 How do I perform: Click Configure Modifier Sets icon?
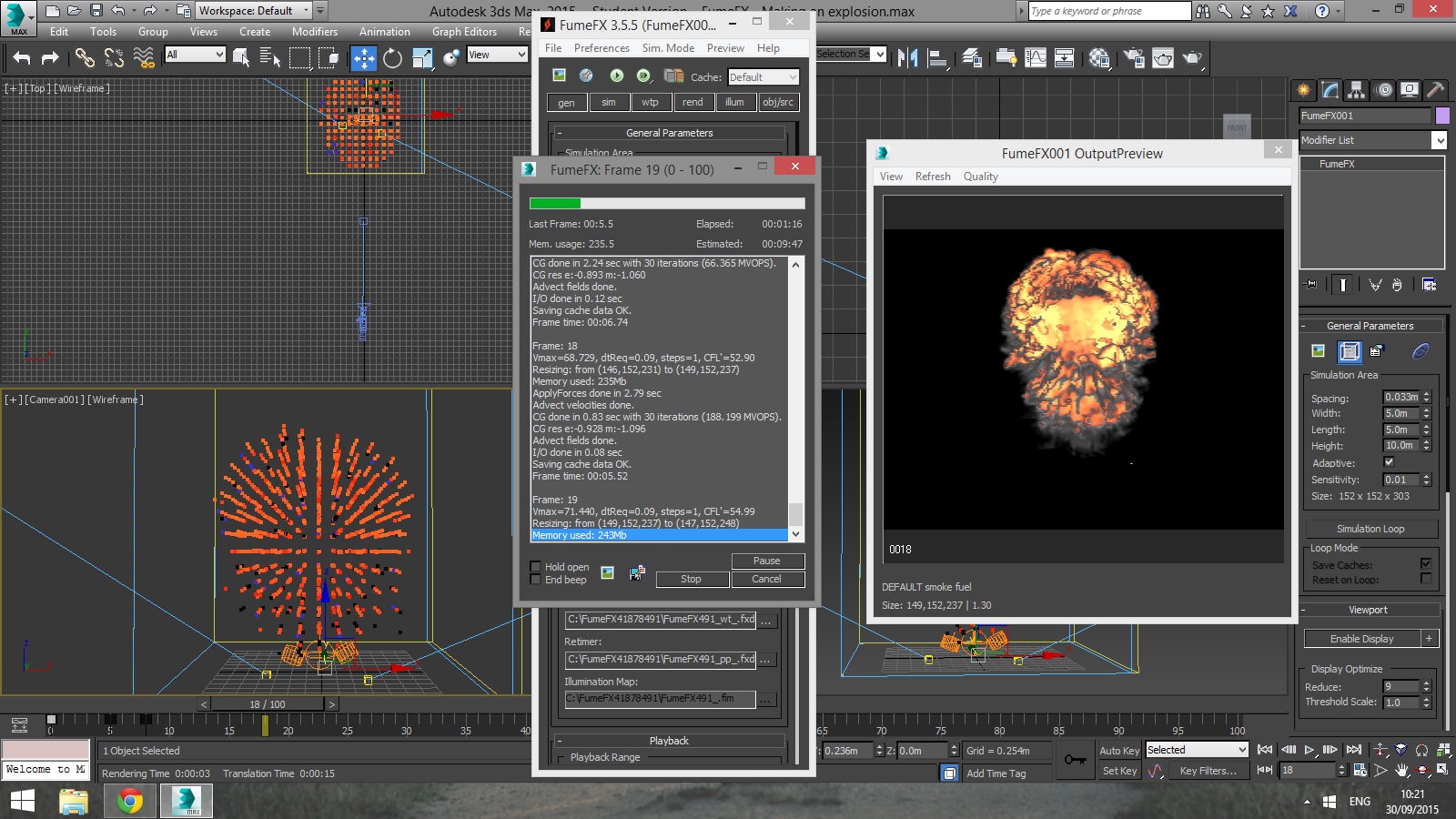1430,285
